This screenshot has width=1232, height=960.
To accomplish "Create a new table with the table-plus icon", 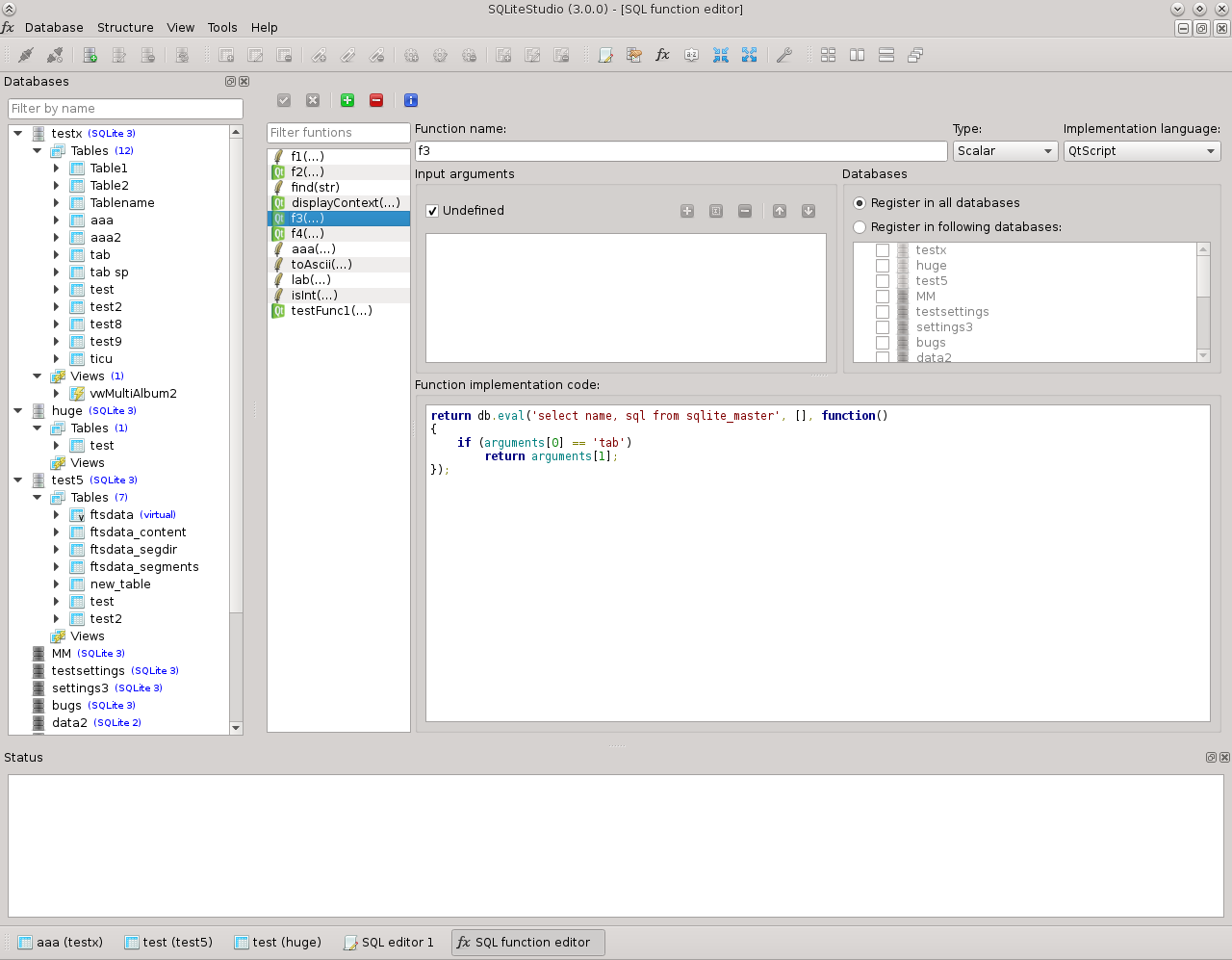I will click(226, 55).
